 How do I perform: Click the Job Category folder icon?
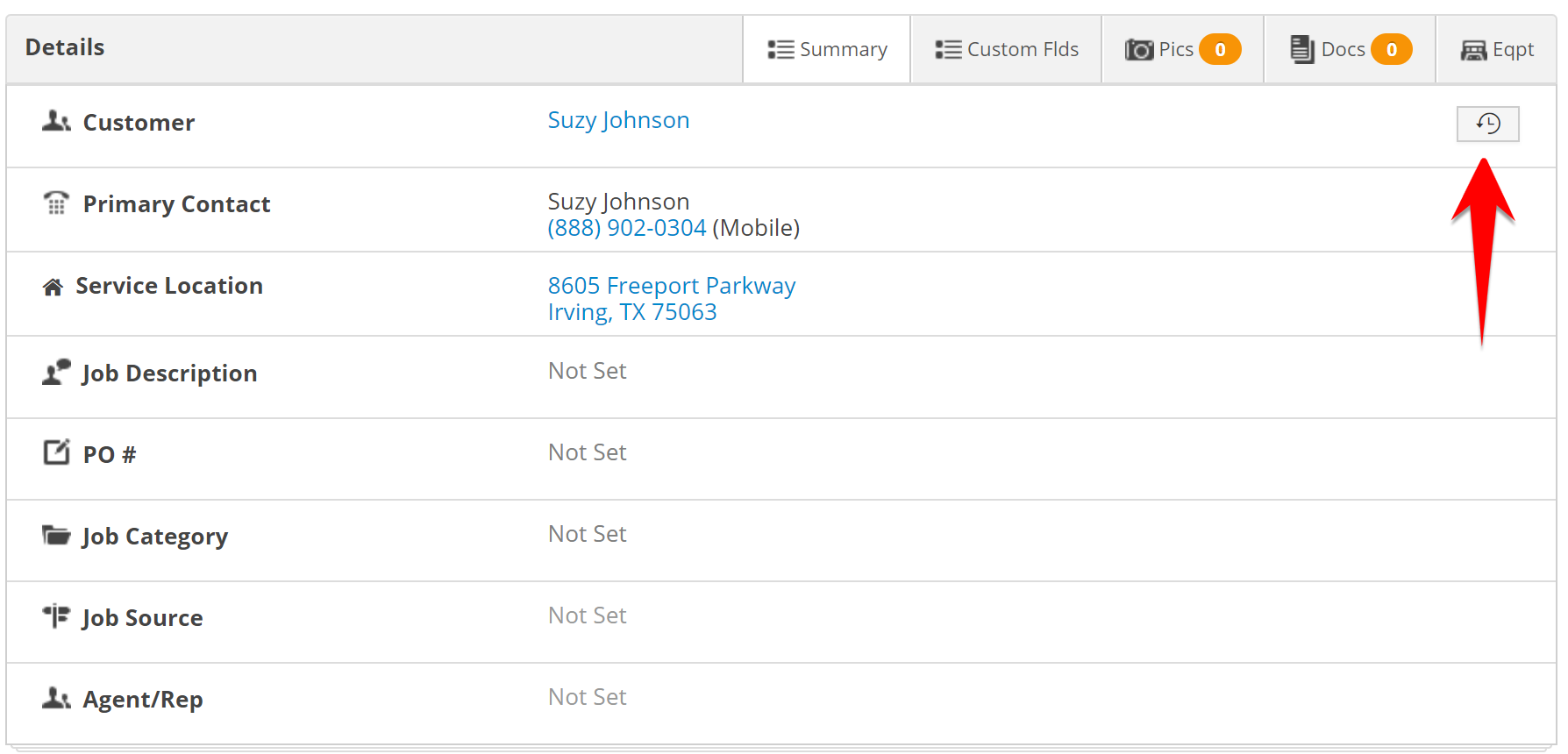(56, 535)
